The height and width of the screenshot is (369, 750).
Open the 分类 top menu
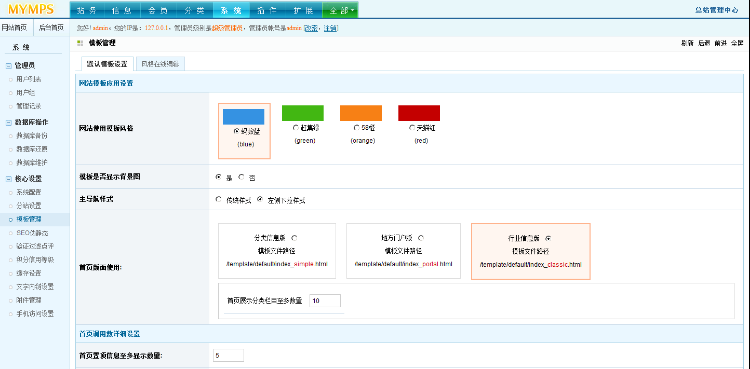click(x=195, y=10)
